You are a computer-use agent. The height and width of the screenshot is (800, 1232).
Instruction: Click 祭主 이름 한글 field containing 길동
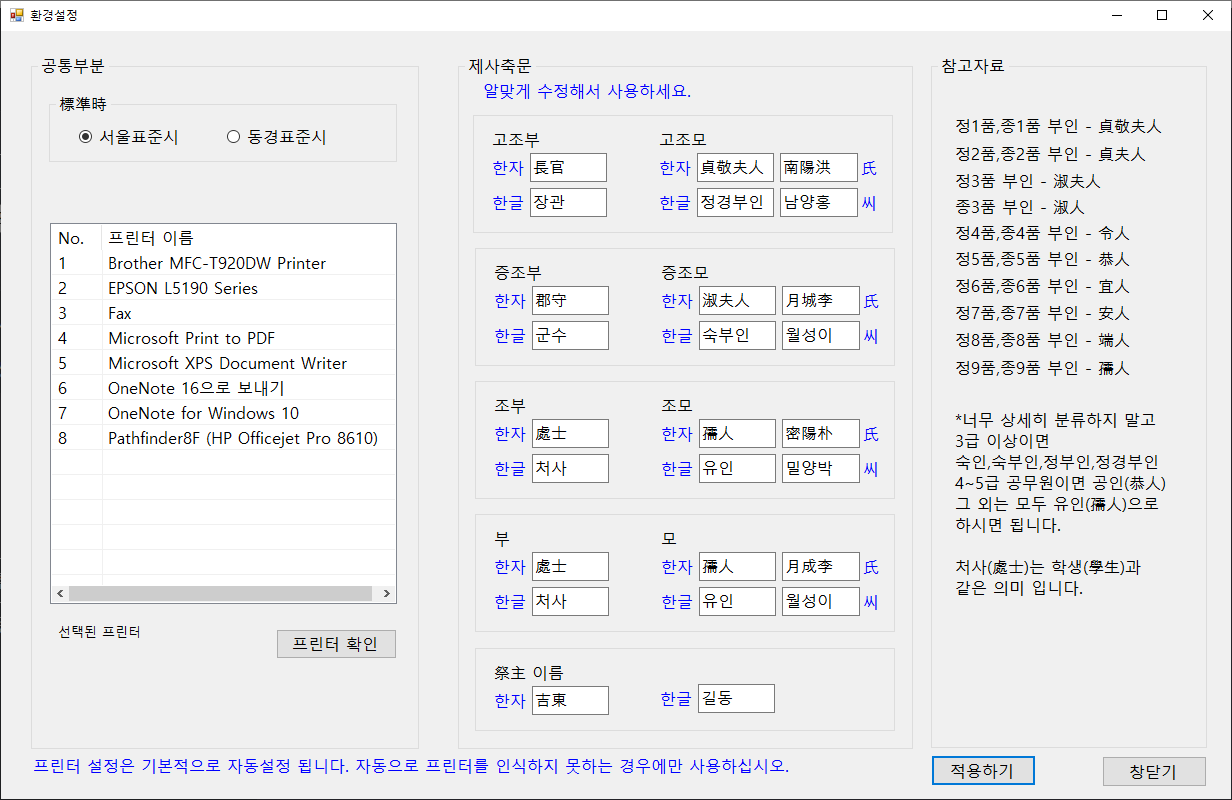click(736, 698)
